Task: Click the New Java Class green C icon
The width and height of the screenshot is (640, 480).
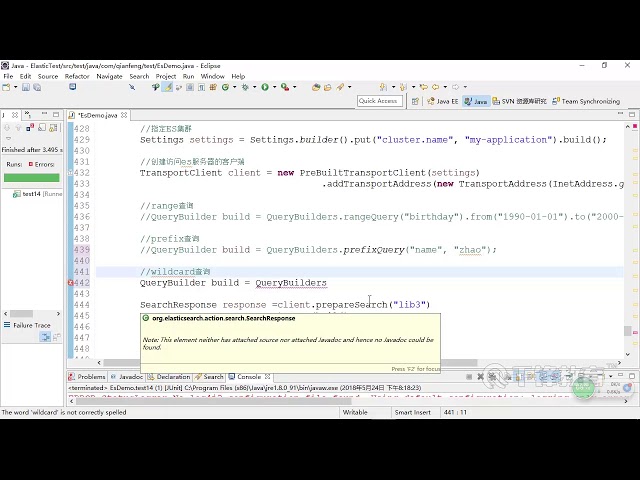Action: pyautogui.click(x=225, y=87)
